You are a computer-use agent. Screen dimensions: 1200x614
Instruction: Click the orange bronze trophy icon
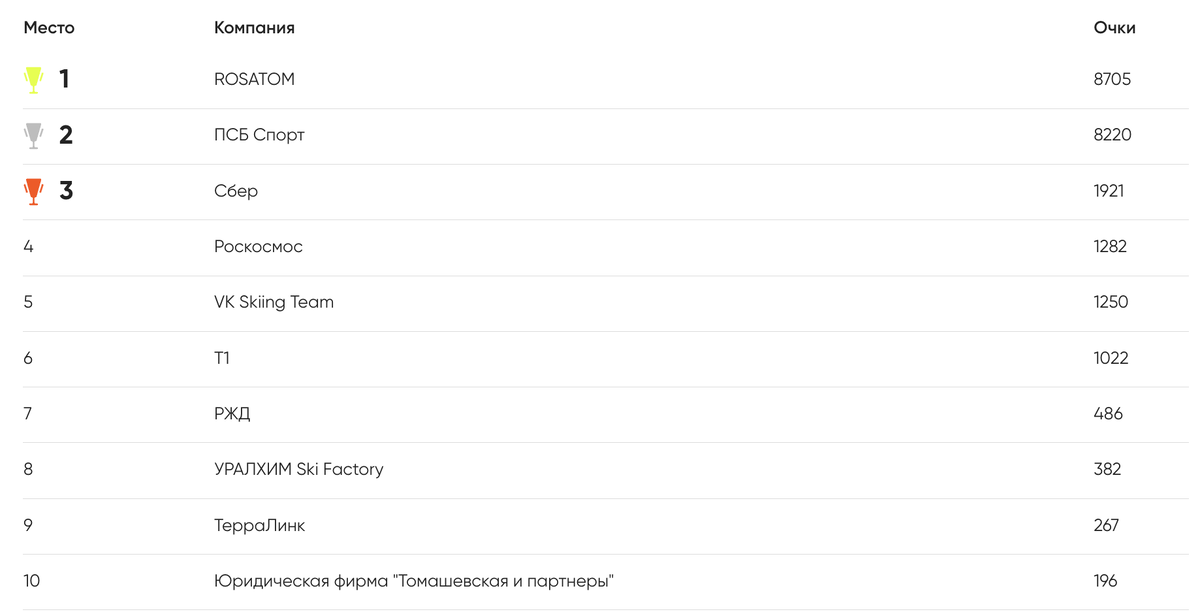[x=34, y=191]
